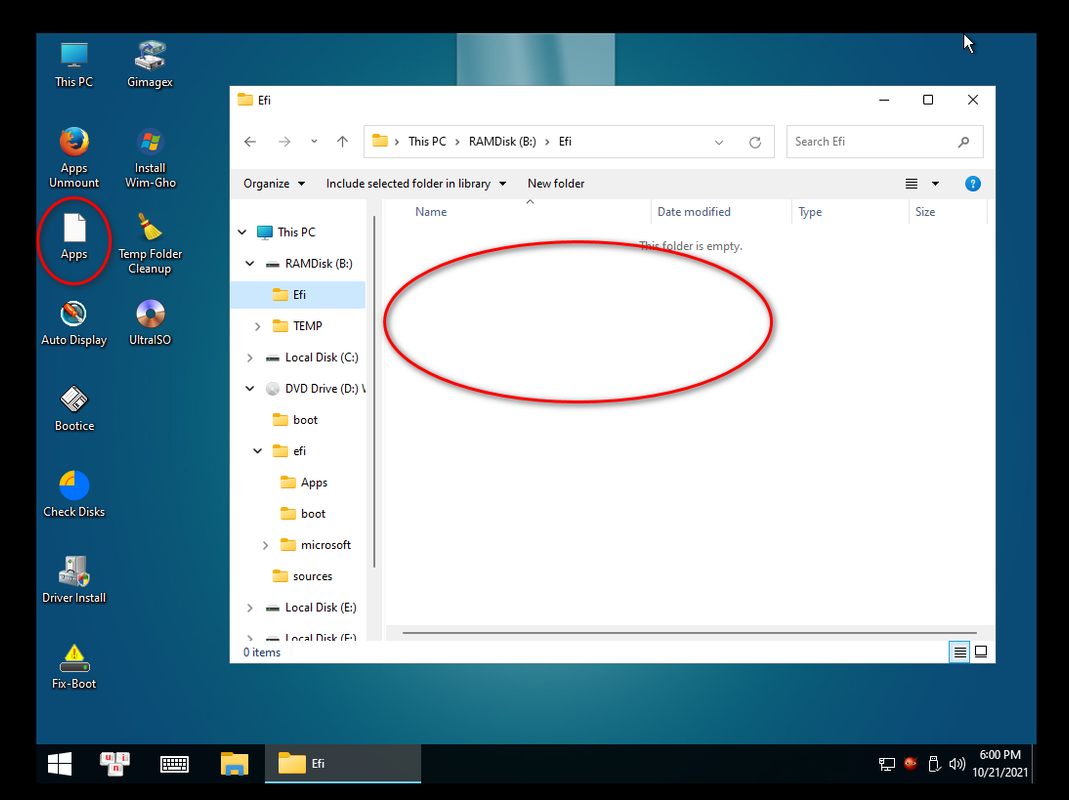Click the USB safely remove tray icon
This screenshot has width=1069, height=800.
934,764
